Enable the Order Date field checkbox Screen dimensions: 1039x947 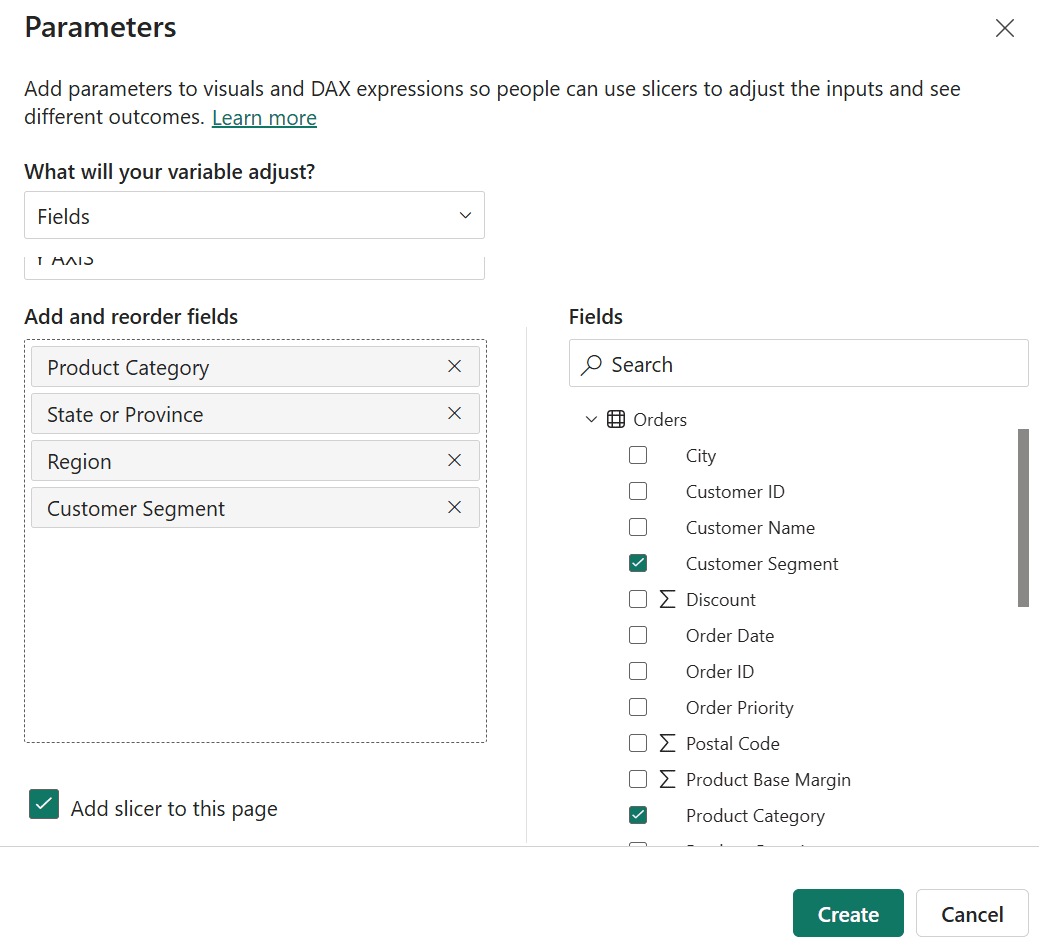[x=638, y=636]
